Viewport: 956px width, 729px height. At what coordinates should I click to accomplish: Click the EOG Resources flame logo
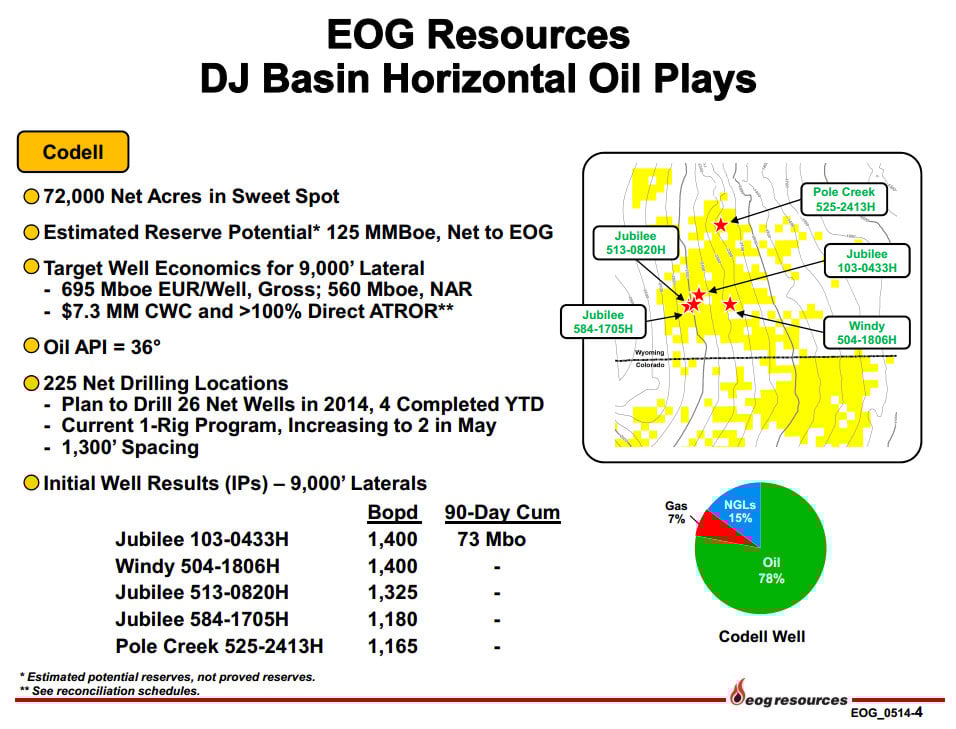(739, 691)
